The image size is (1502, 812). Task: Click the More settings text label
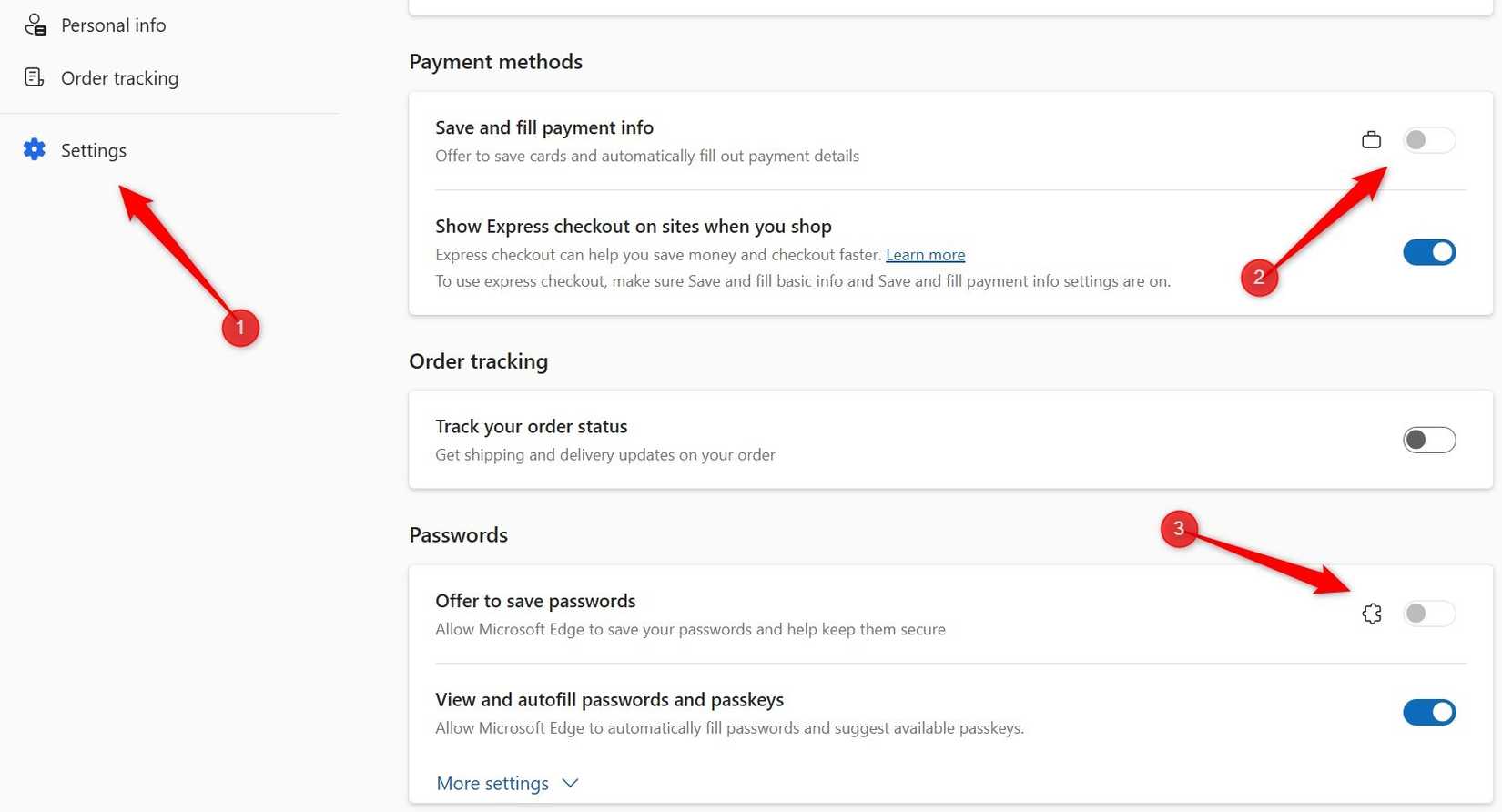coord(492,783)
